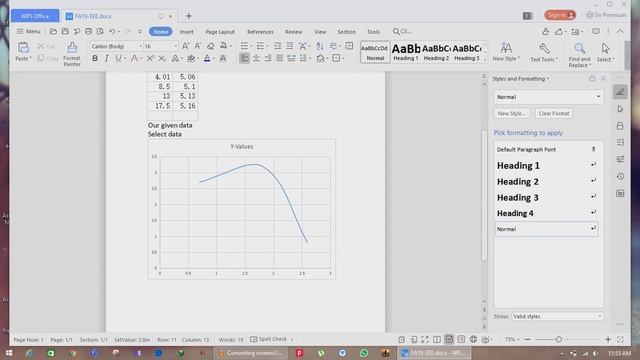Image resolution: width=640 pixels, height=360 pixels.
Task: Click the Select cursor tool in ribbon
Action: [x=605, y=48]
